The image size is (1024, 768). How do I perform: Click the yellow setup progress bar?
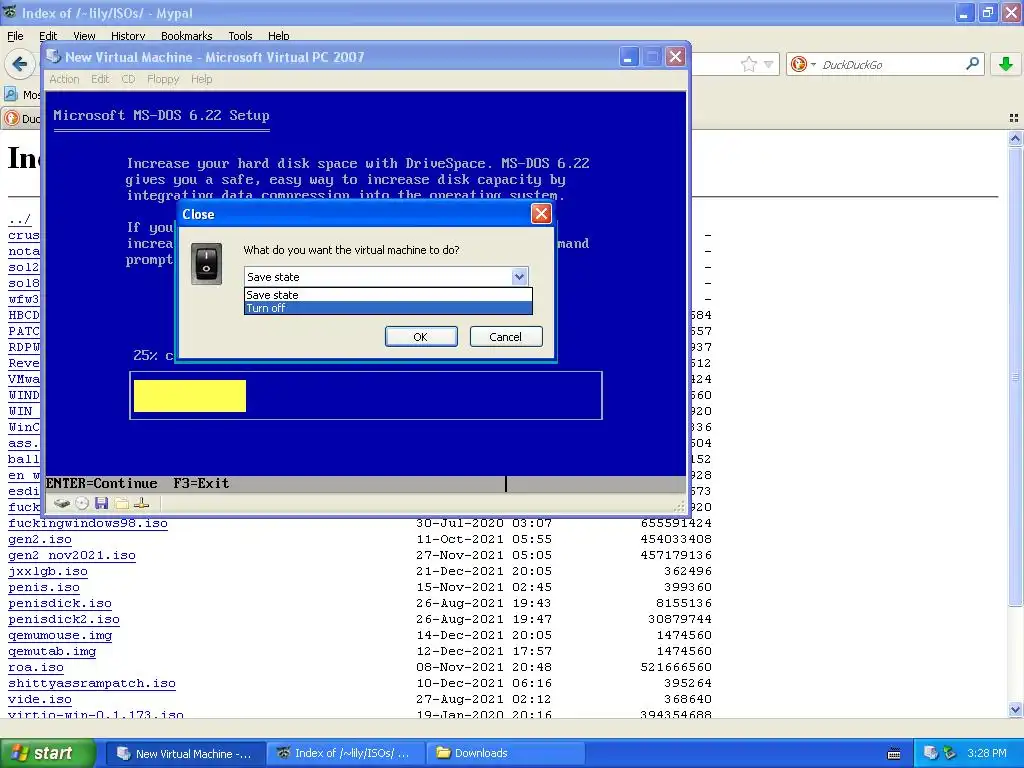[190, 396]
